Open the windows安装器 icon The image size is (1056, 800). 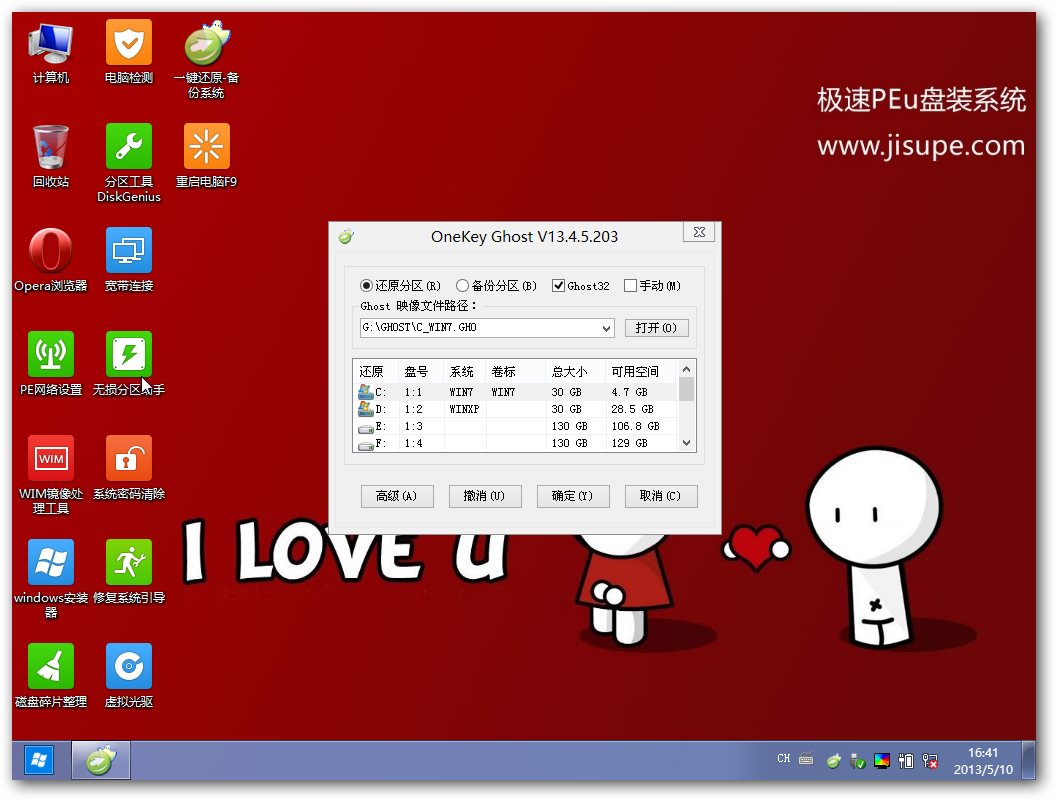click(x=51, y=580)
